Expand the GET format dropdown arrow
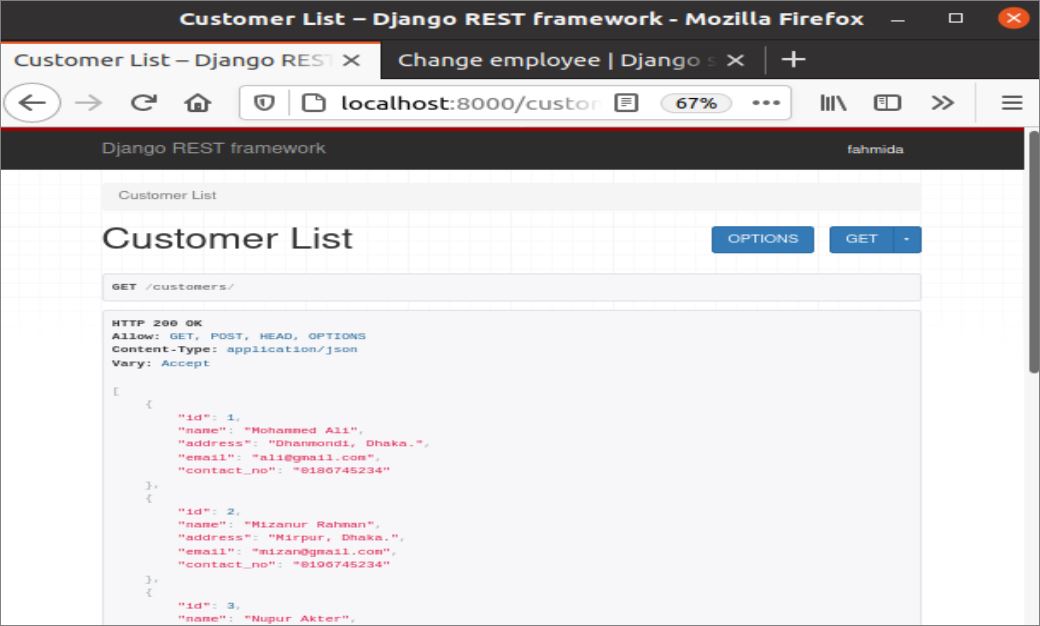The image size is (1040, 626). pyautogui.click(x=906, y=240)
